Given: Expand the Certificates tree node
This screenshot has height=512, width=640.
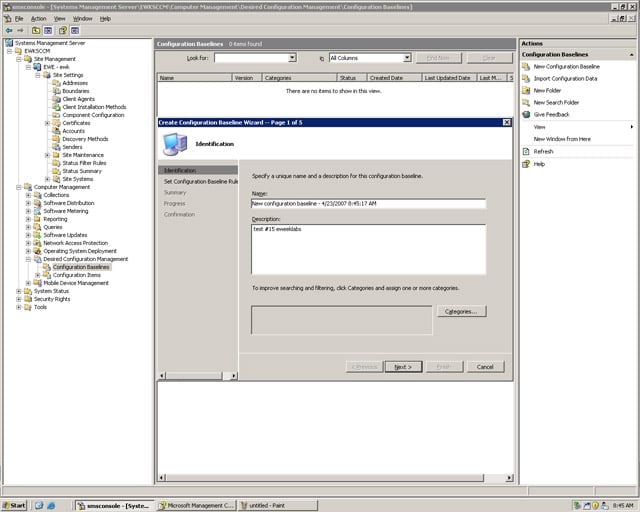Looking at the screenshot, I should coord(47,123).
